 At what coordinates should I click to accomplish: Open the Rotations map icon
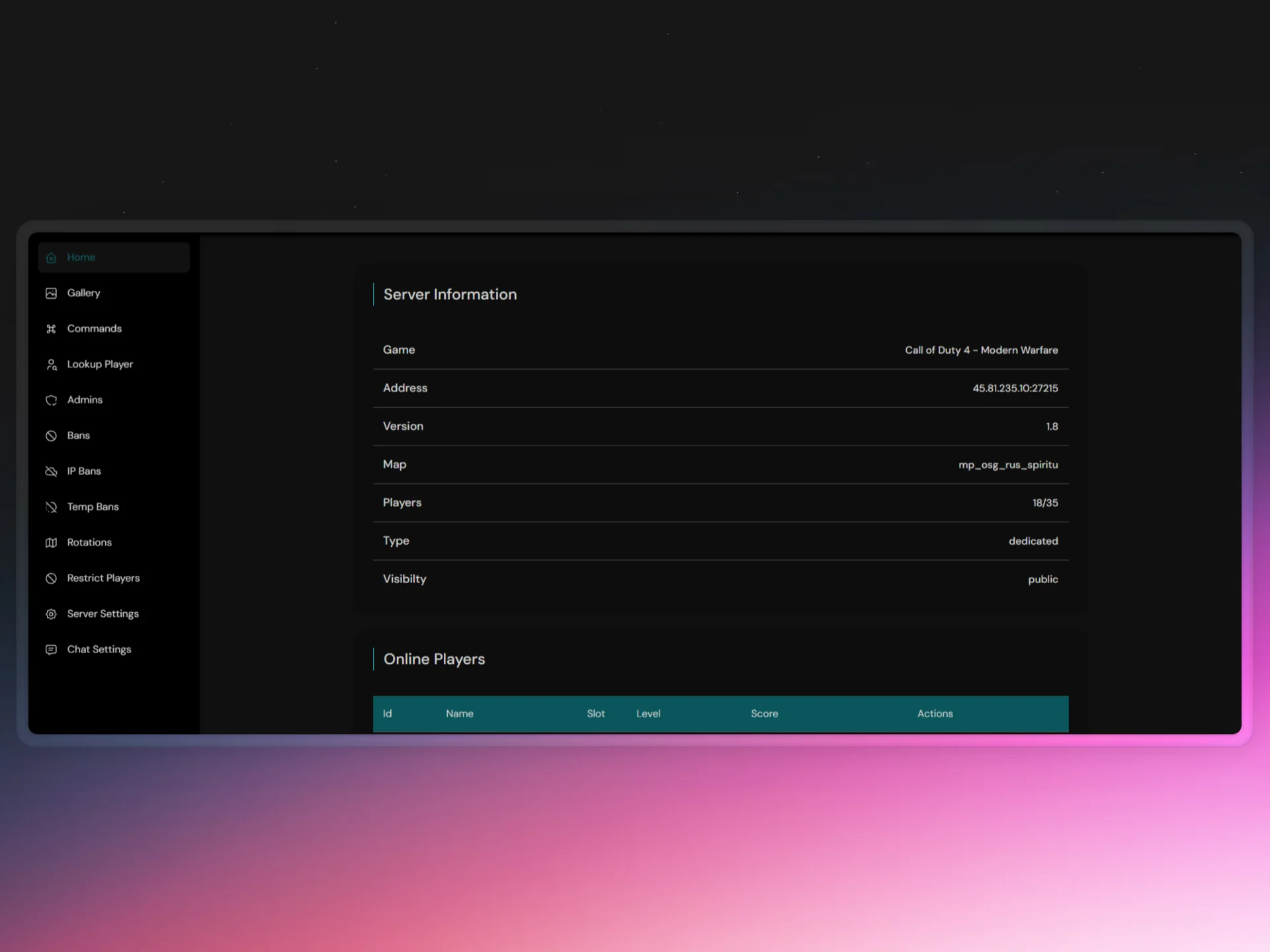click(x=52, y=543)
